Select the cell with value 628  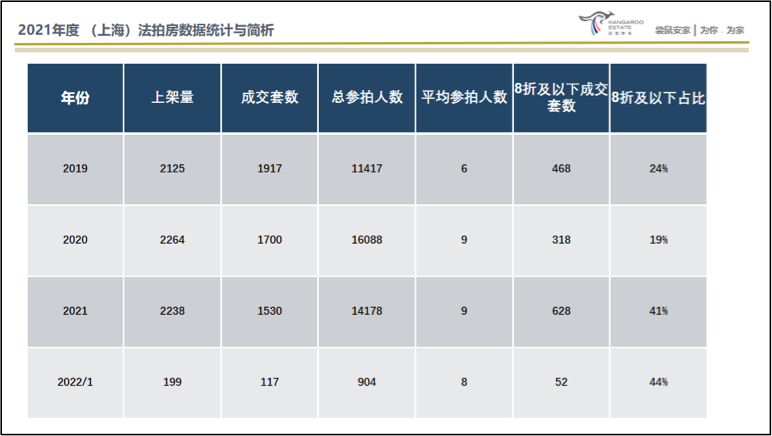pos(560,311)
